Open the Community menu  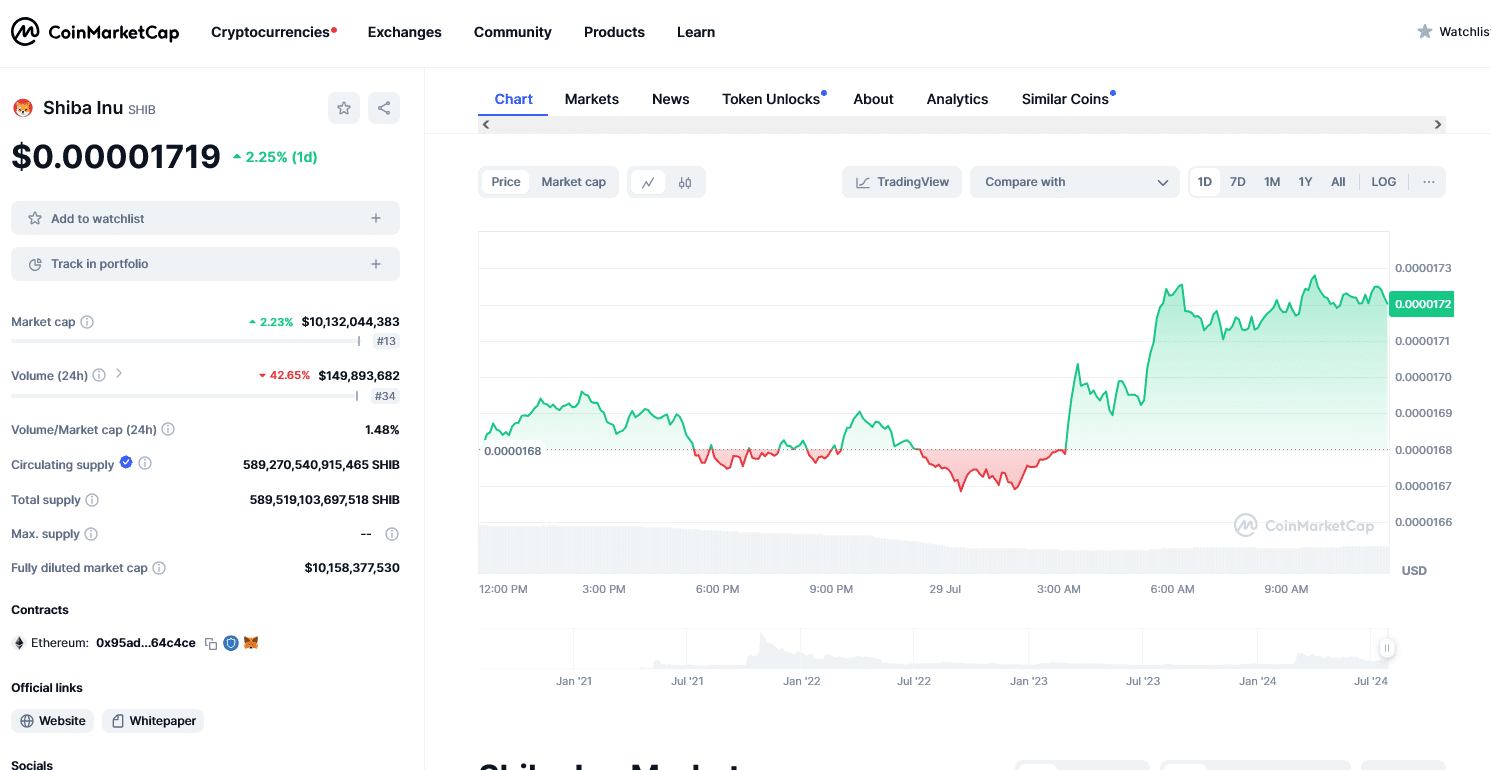(x=513, y=32)
